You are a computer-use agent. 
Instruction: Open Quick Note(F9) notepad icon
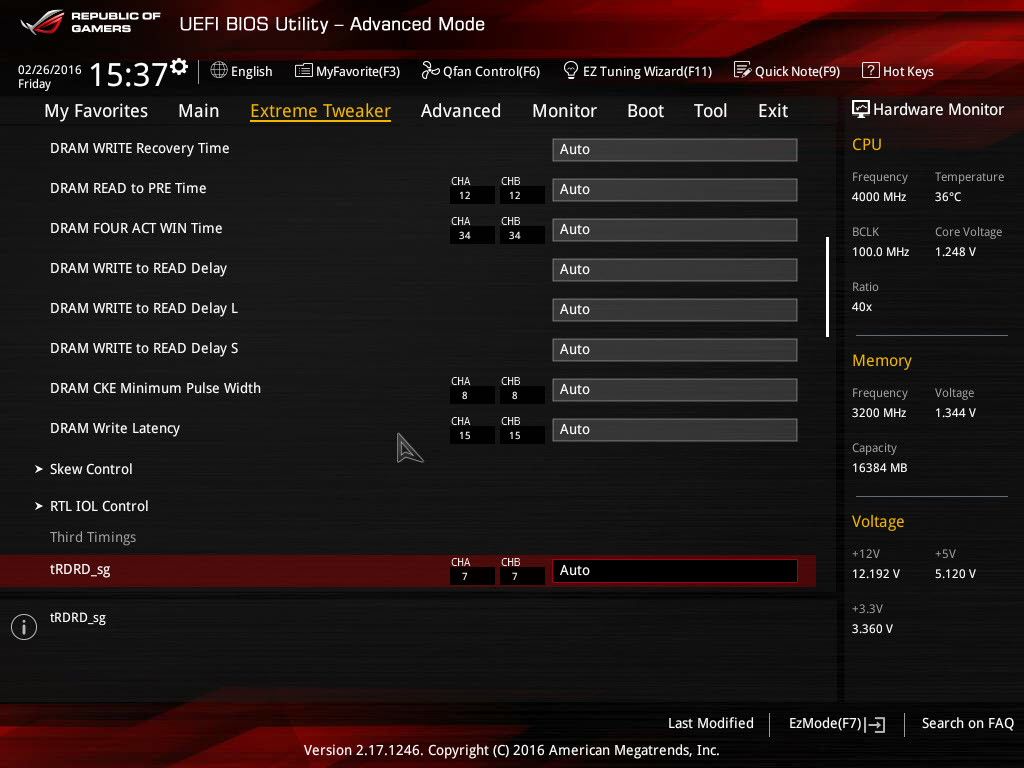pyautogui.click(x=742, y=70)
